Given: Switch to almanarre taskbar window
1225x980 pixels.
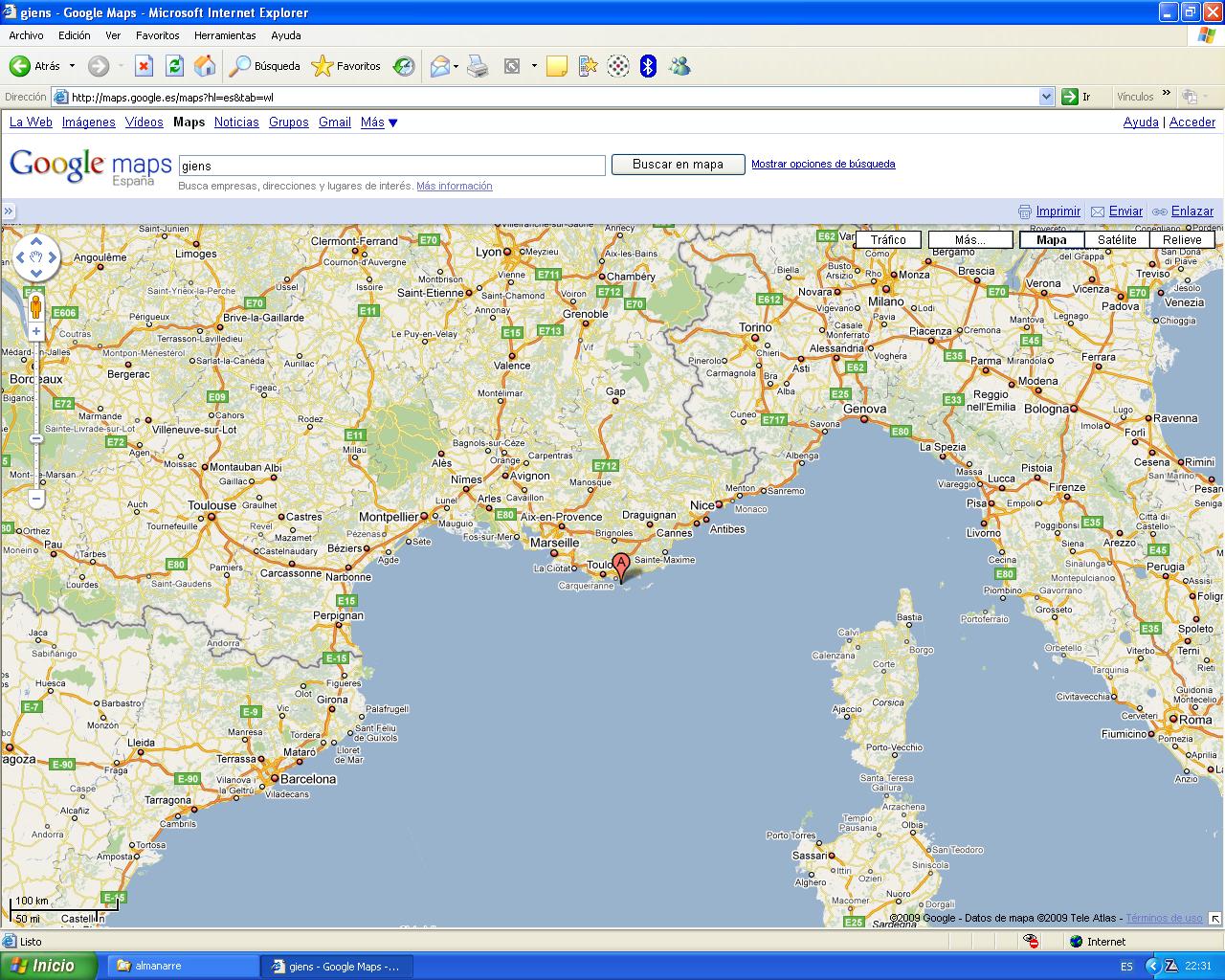Looking at the screenshot, I should point(183,967).
